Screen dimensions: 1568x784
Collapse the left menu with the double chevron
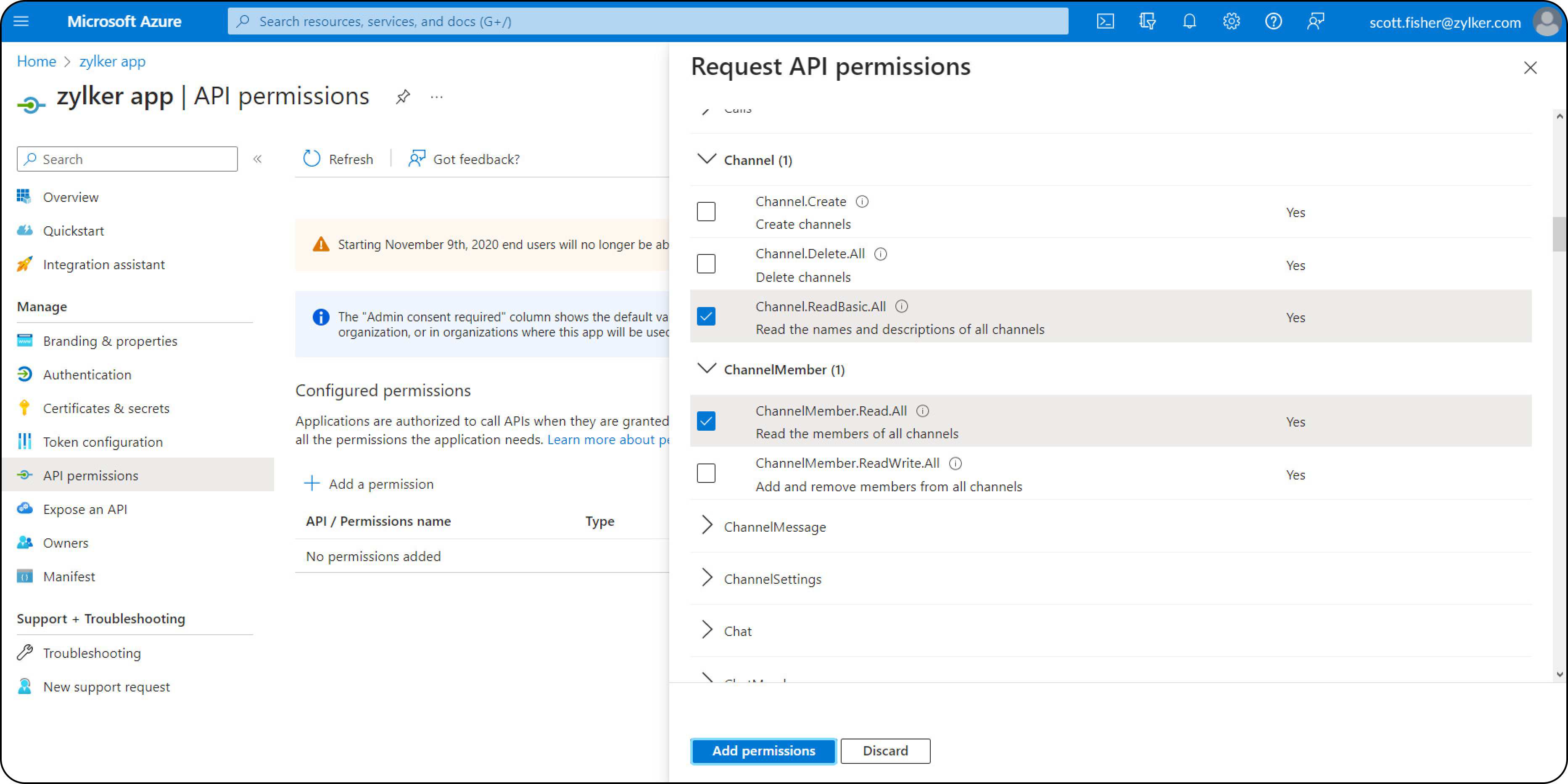[257, 159]
